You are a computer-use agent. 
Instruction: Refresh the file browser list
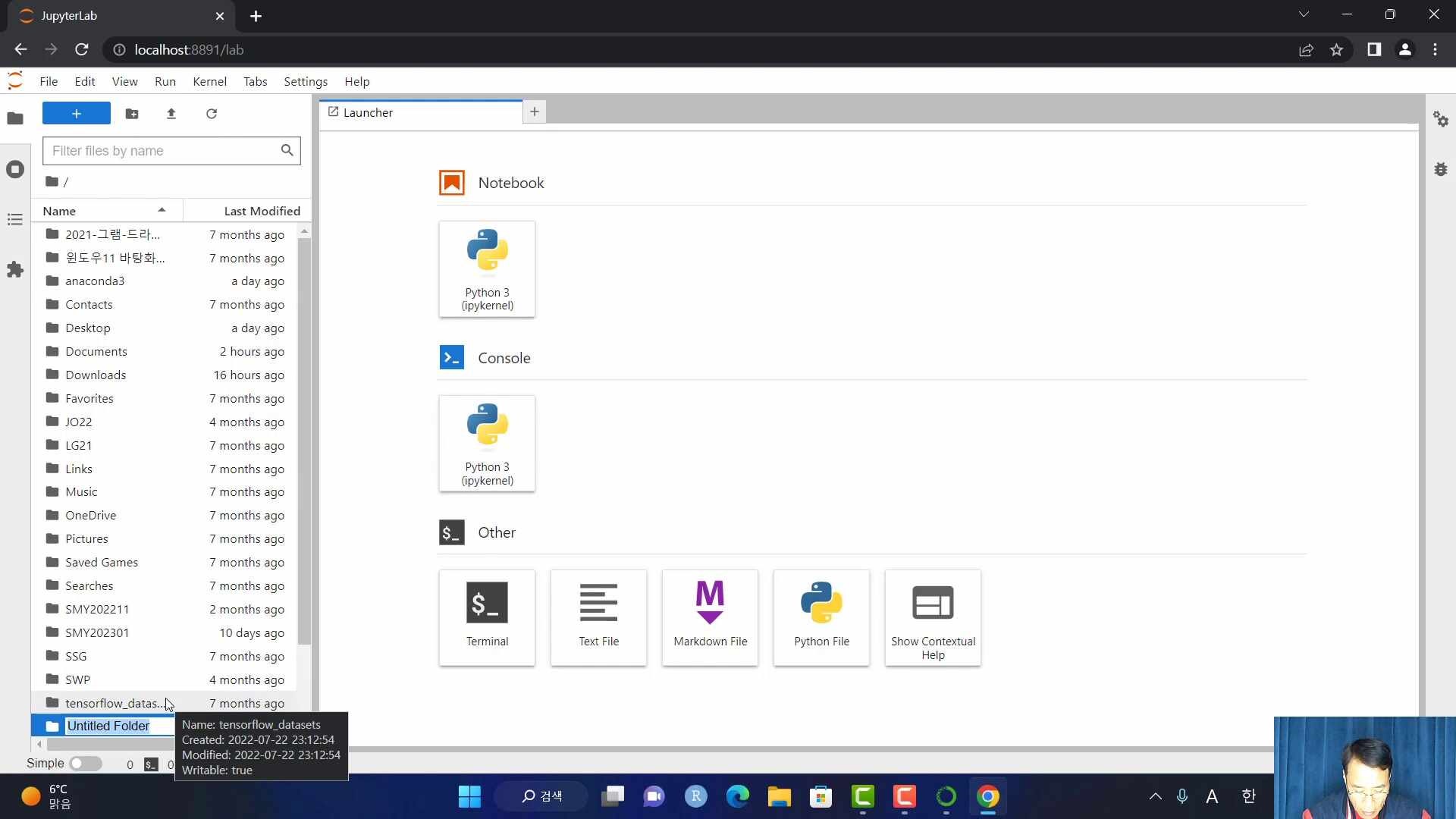(212, 114)
